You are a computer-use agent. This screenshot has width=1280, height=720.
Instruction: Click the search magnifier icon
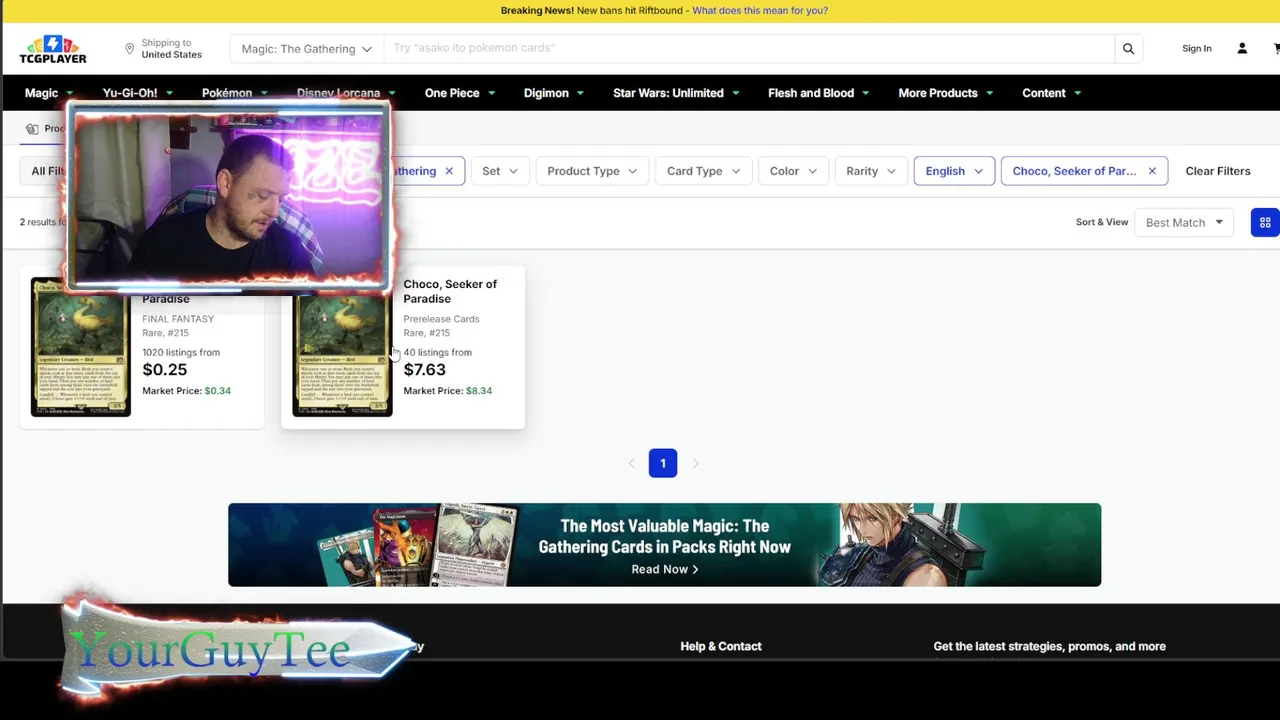click(1128, 48)
